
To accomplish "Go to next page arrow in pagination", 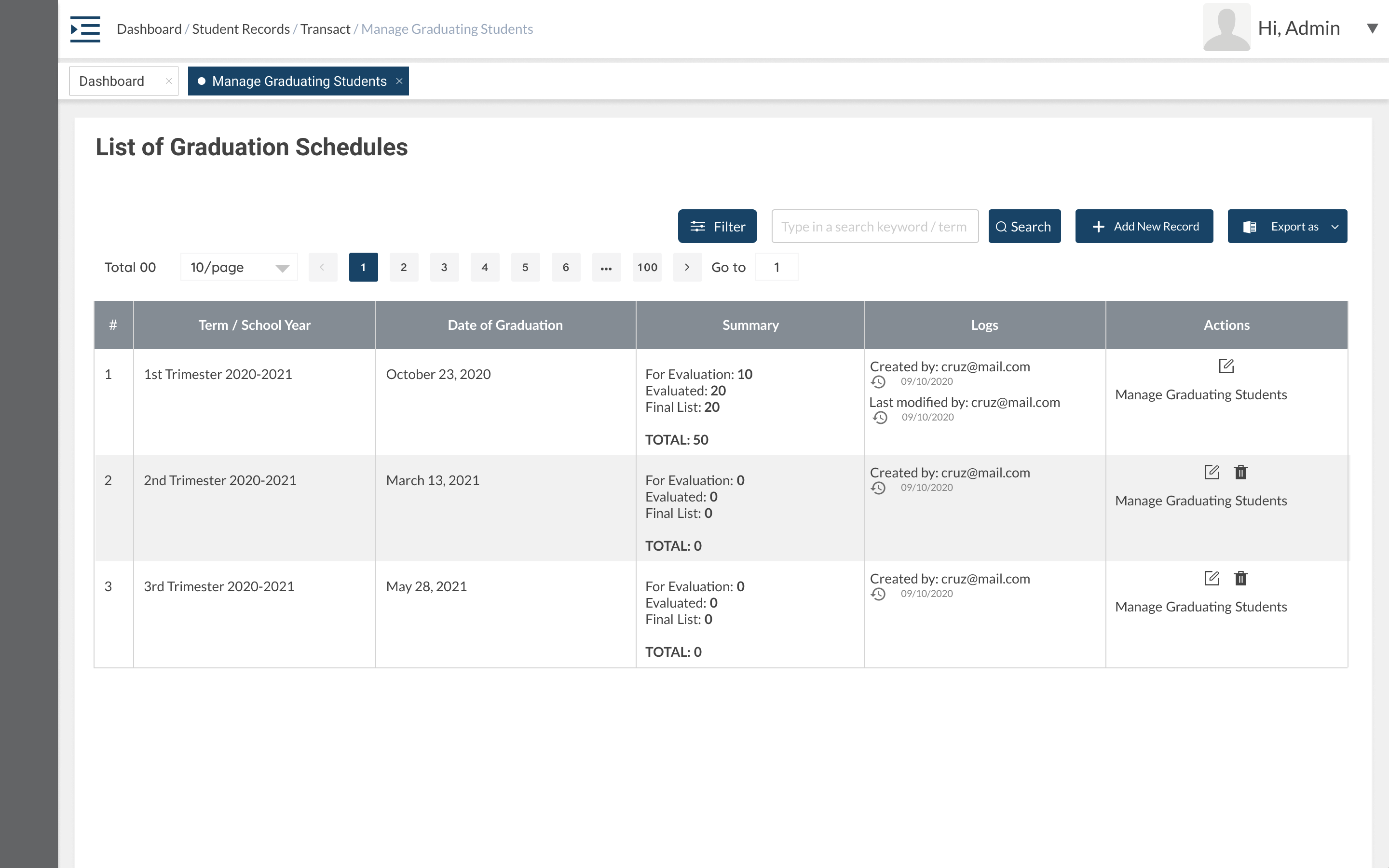I will [687, 267].
